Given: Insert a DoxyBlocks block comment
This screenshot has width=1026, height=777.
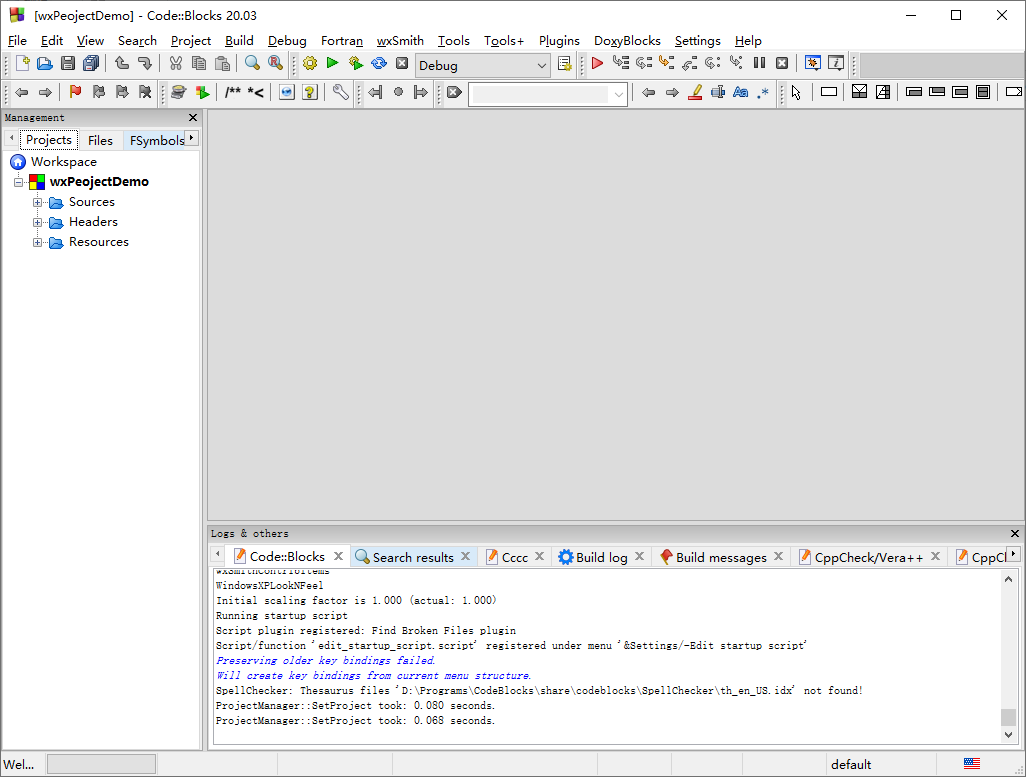Looking at the screenshot, I should point(232,92).
